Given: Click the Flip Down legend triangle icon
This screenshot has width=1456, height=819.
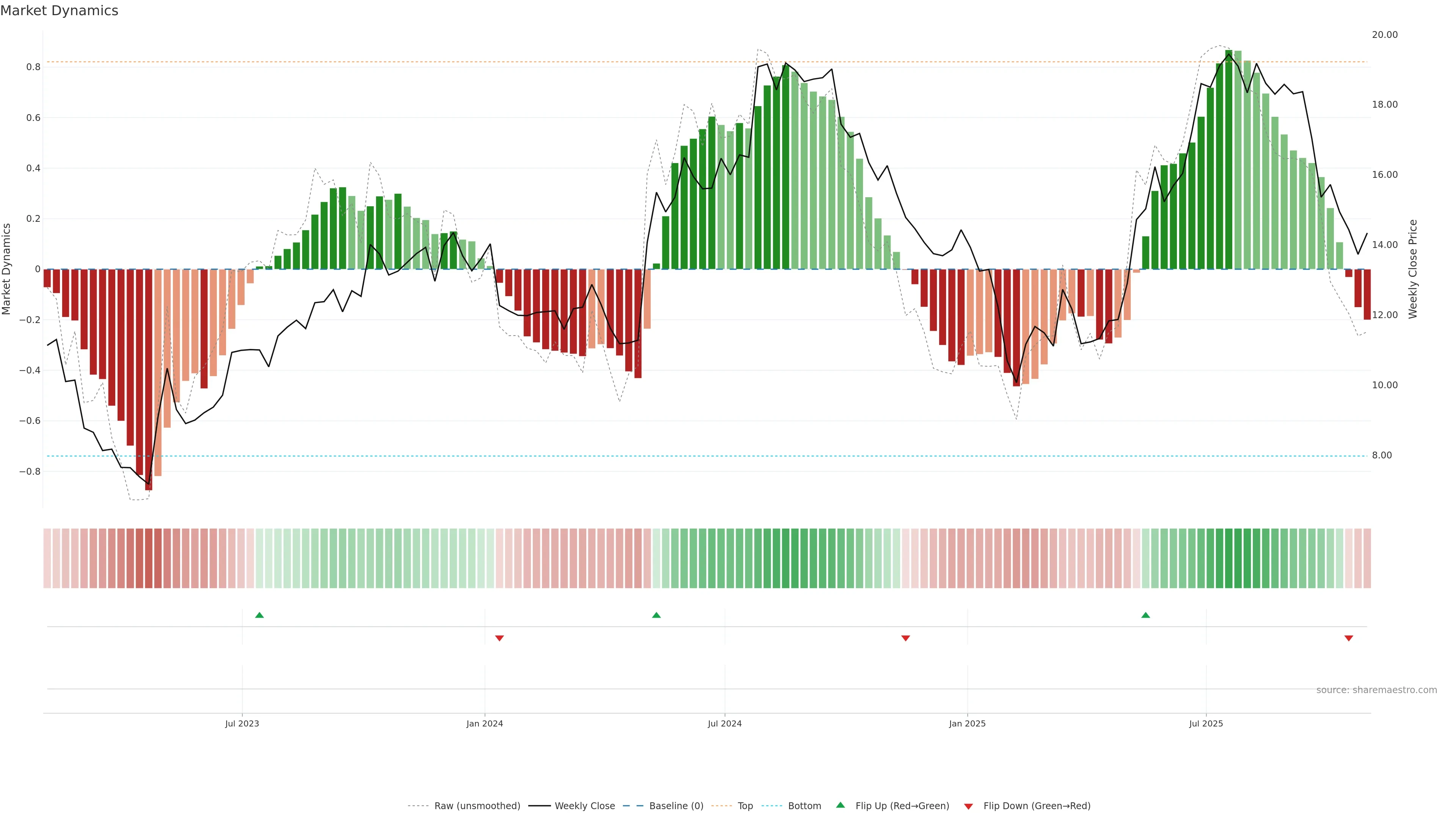Looking at the screenshot, I should pos(968,806).
